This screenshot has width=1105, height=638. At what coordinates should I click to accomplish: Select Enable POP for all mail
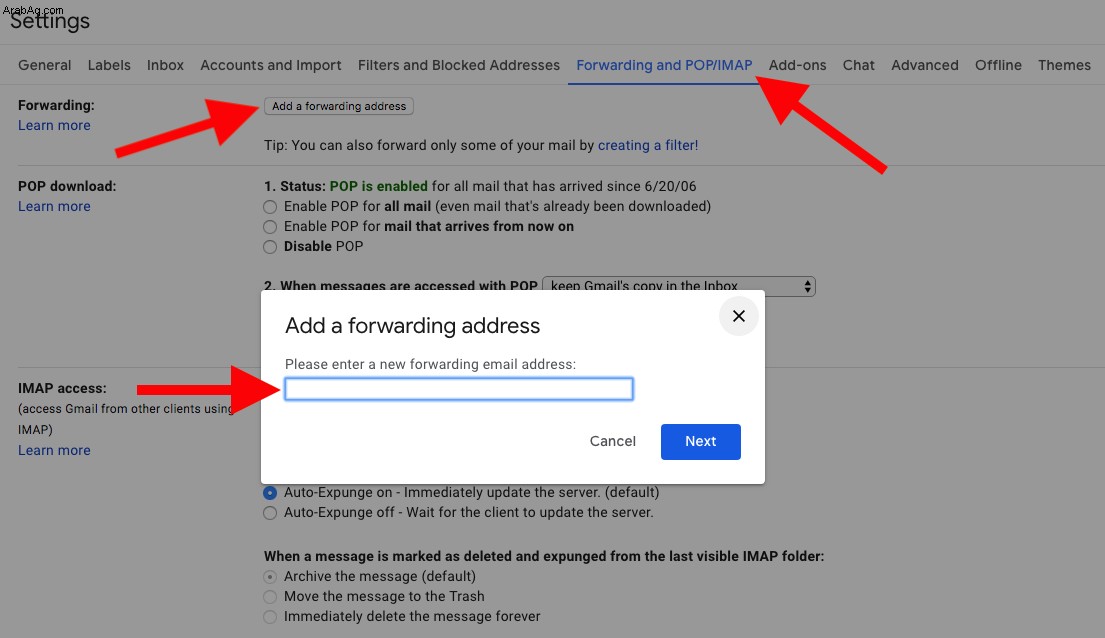[270, 207]
